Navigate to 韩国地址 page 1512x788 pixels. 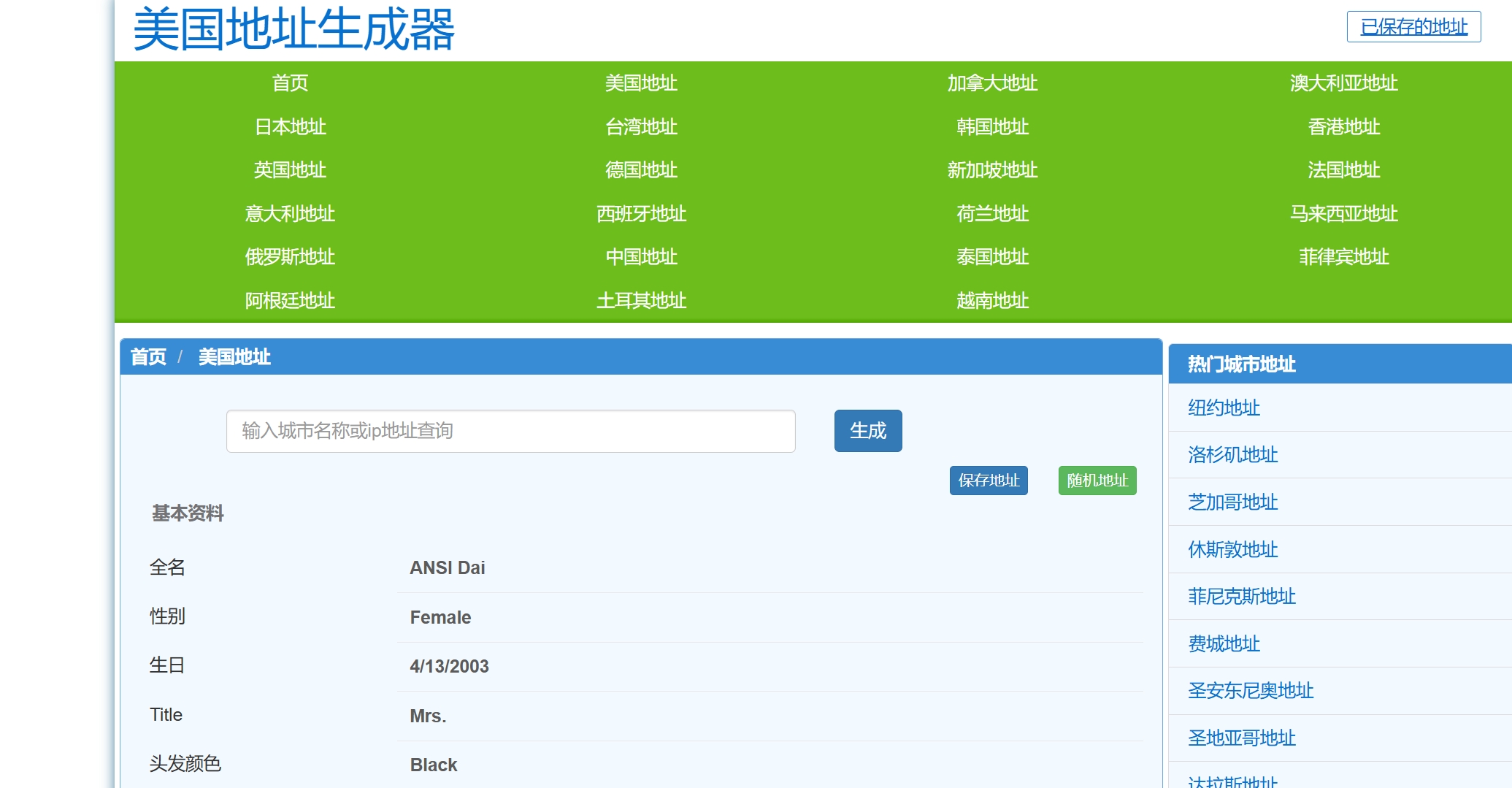click(991, 127)
